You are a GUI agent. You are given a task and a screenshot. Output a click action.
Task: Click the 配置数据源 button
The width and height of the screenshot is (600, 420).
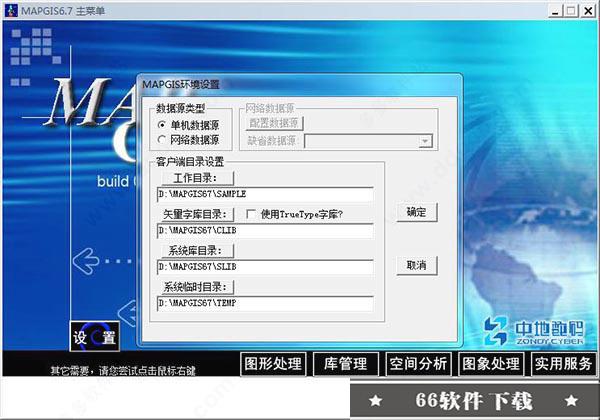click(274, 123)
